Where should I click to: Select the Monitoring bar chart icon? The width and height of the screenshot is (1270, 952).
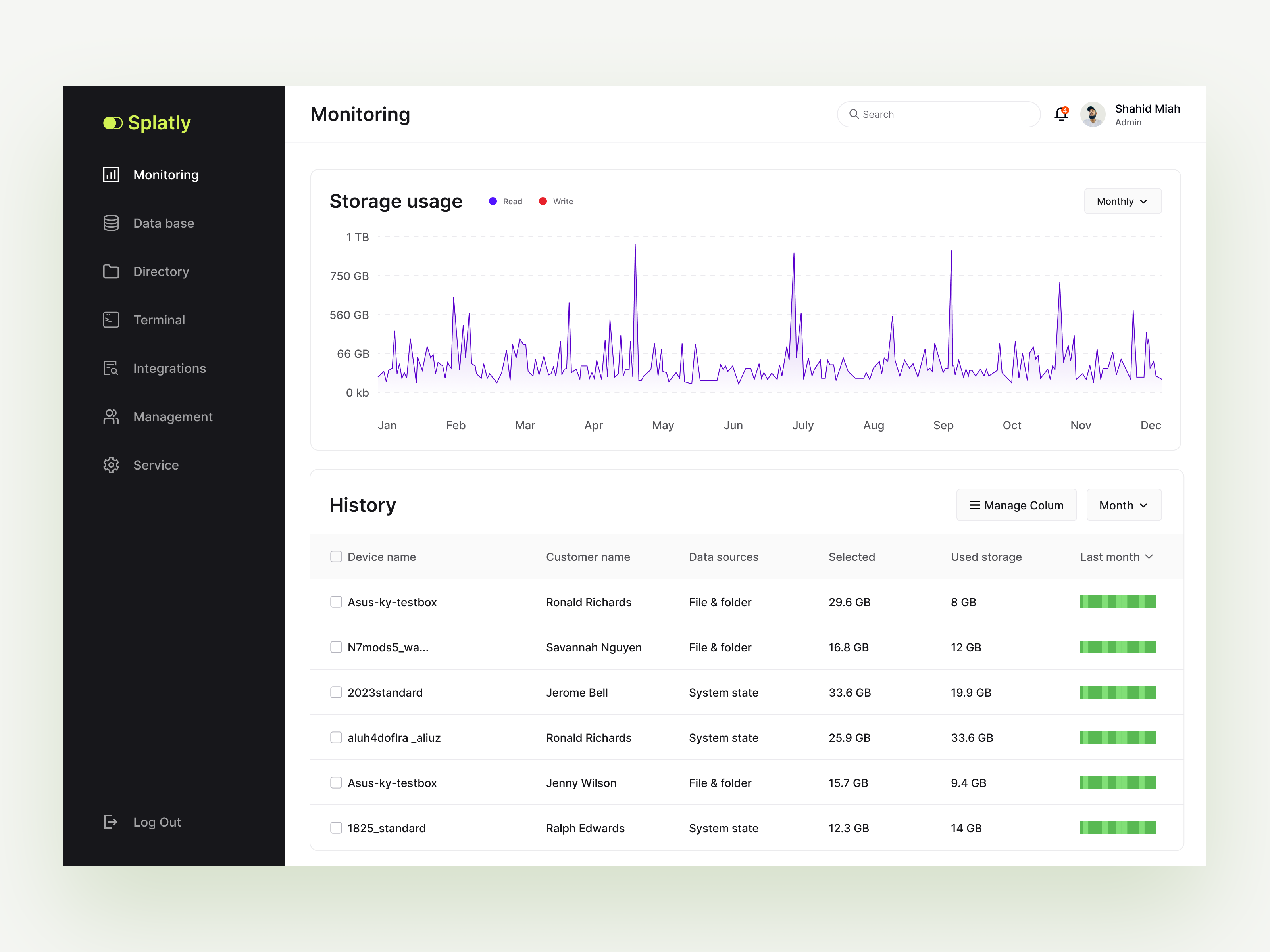coord(111,175)
